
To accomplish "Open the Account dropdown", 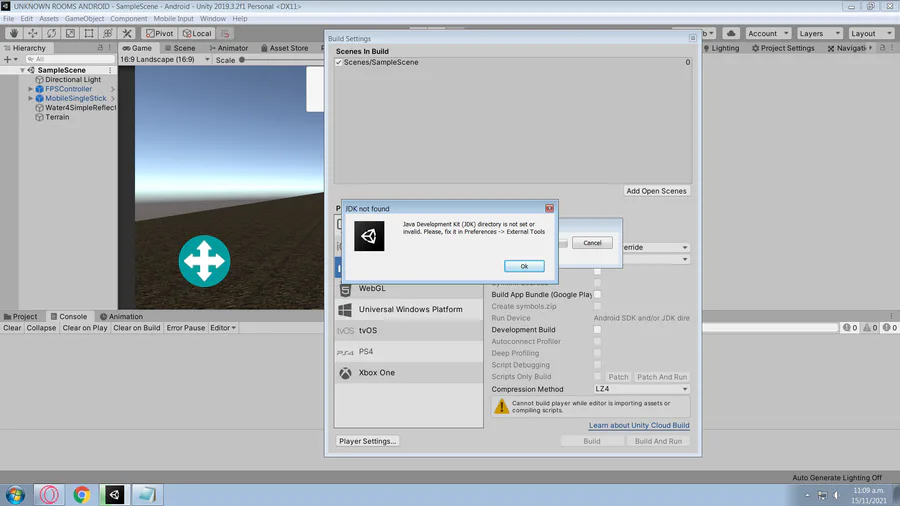I will (768, 33).
